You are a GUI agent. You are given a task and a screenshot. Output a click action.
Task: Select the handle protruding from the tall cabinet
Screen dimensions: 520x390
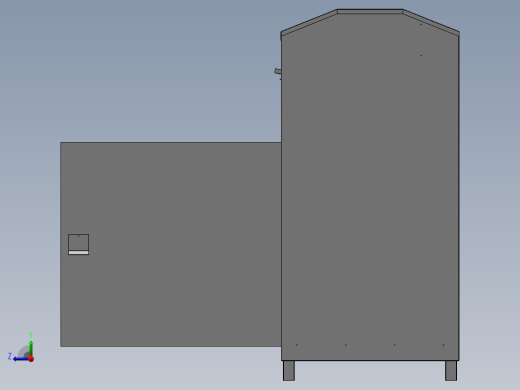point(278,71)
